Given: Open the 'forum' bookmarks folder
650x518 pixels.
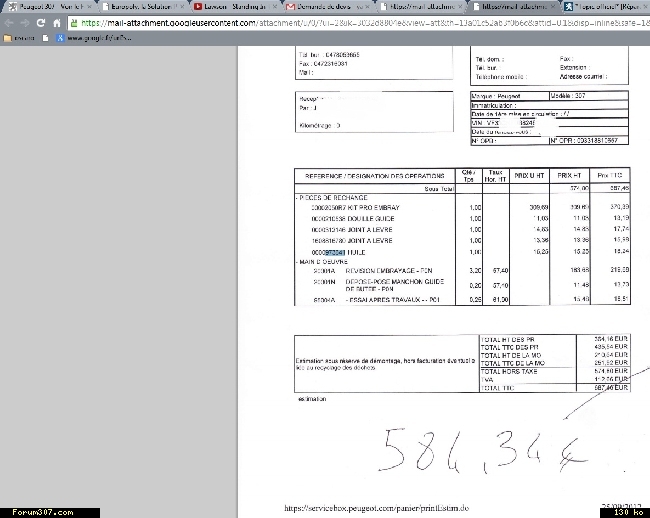Looking at the screenshot, I should (19, 38).
